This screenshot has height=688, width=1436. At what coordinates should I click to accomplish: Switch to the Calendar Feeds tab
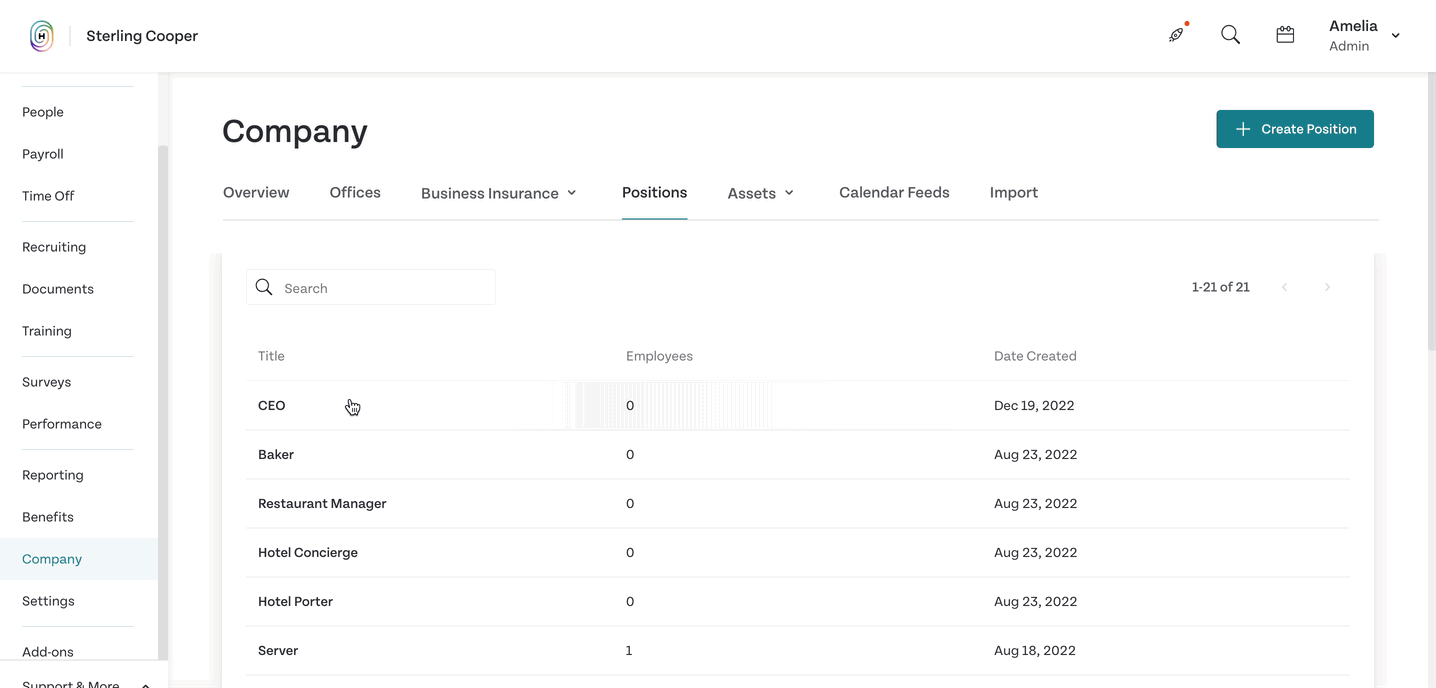click(x=894, y=192)
